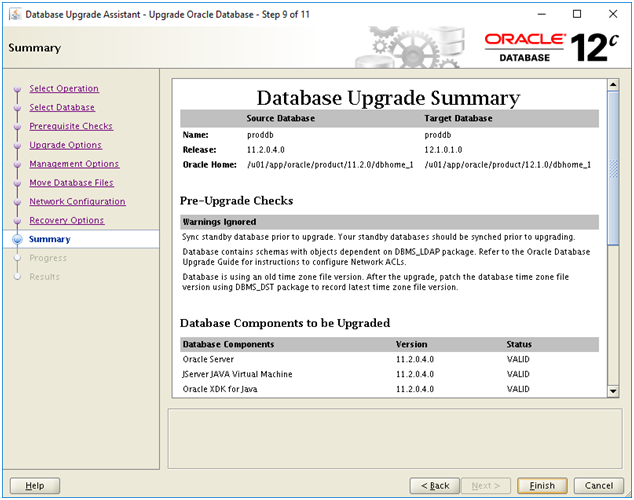Open the Select Operation step
This screenshot has height=500, width=634.
[64, 89]
